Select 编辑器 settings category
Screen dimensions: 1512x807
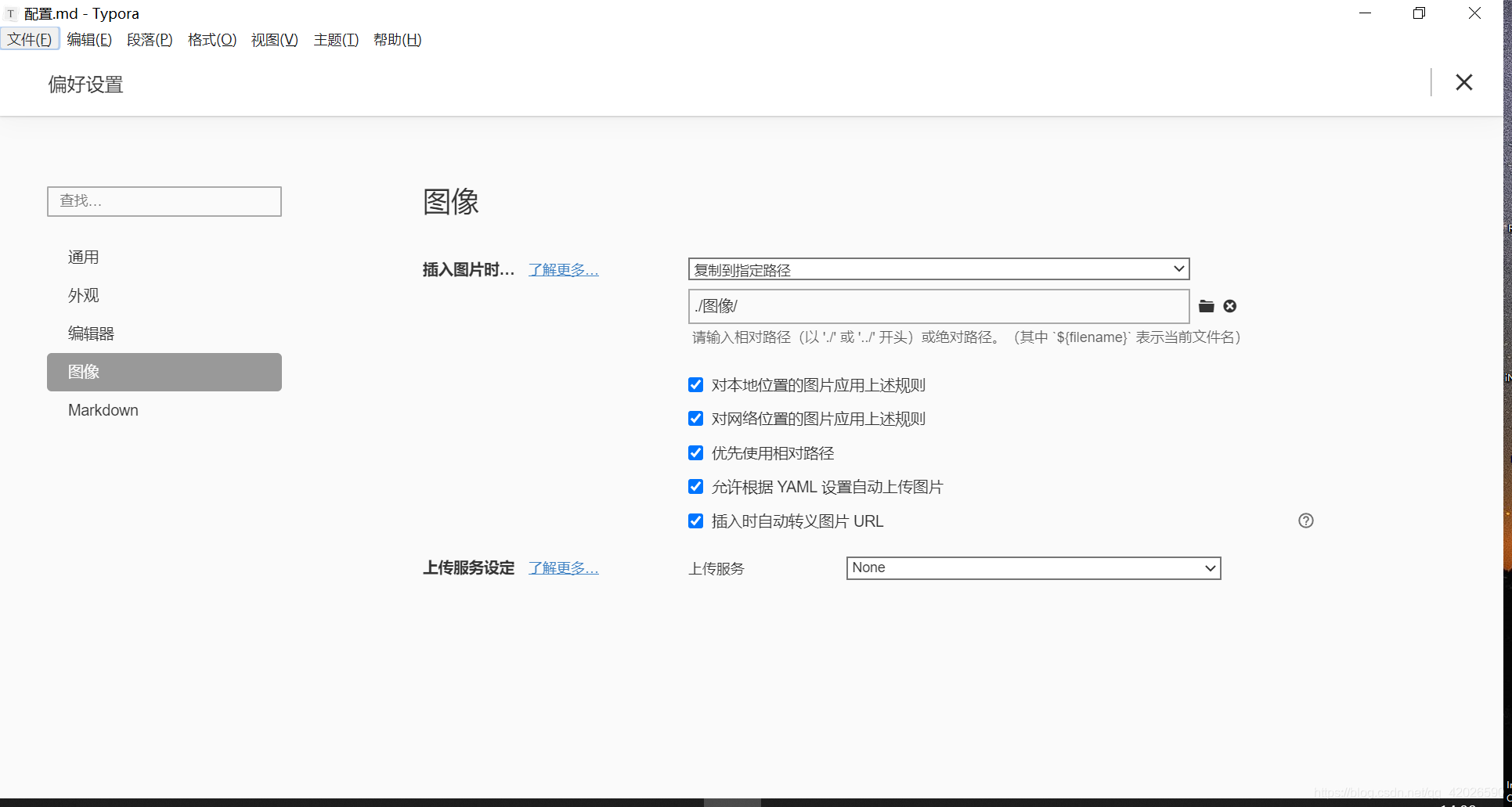[164, 333]
